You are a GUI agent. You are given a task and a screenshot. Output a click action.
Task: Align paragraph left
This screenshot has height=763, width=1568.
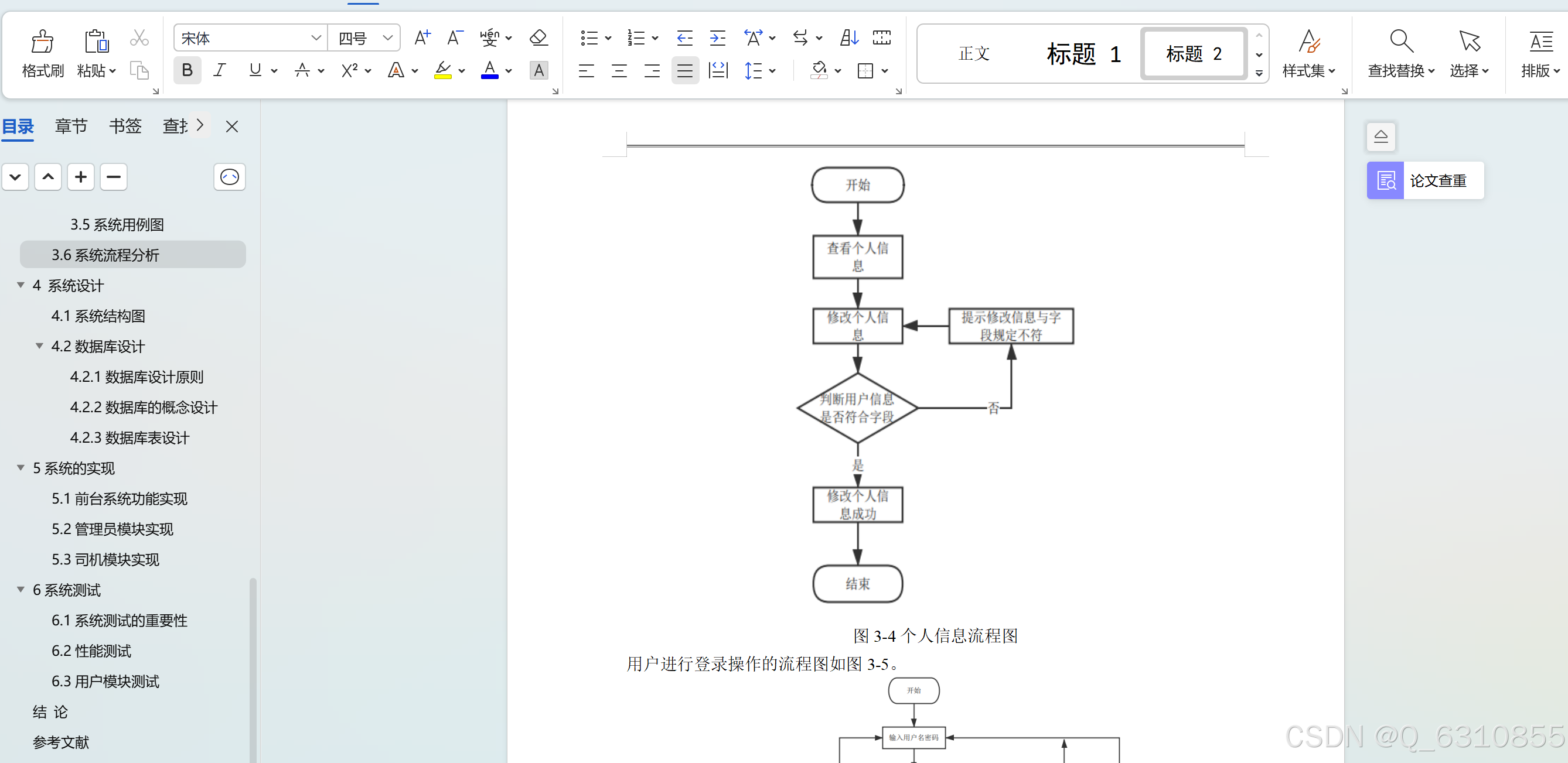coord(586,71)
